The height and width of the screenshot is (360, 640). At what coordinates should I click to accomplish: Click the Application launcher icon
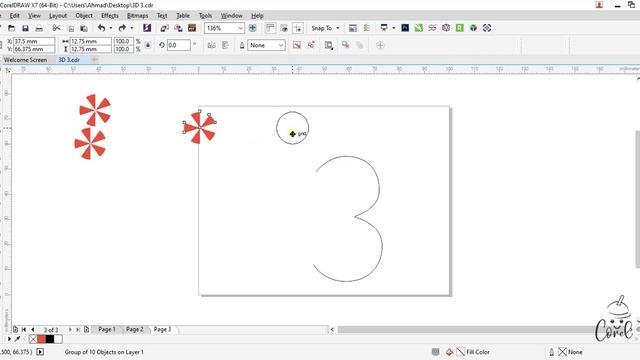pos(384,28)
